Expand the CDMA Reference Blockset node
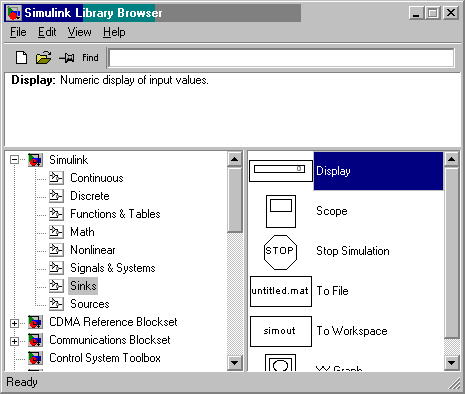This screenshot has height=394, width=465. click(14, 323)
